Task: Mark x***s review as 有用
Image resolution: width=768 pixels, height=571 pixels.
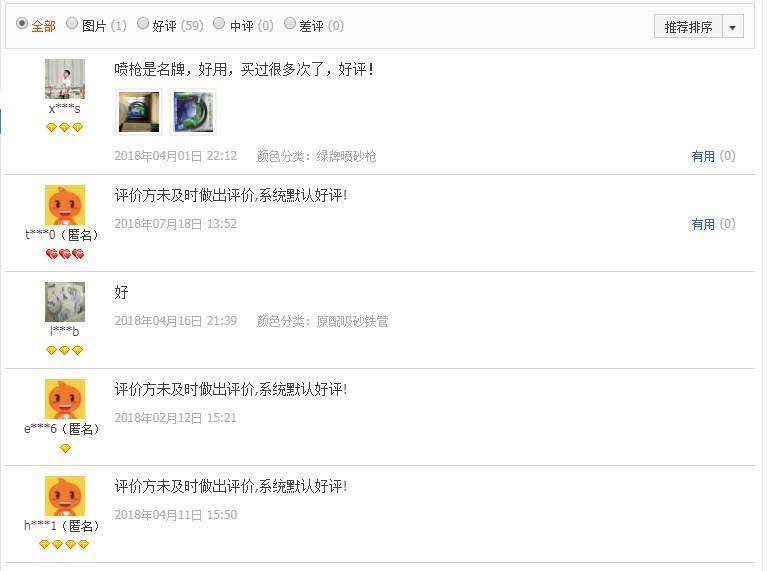Action: [x=703, y=156]
